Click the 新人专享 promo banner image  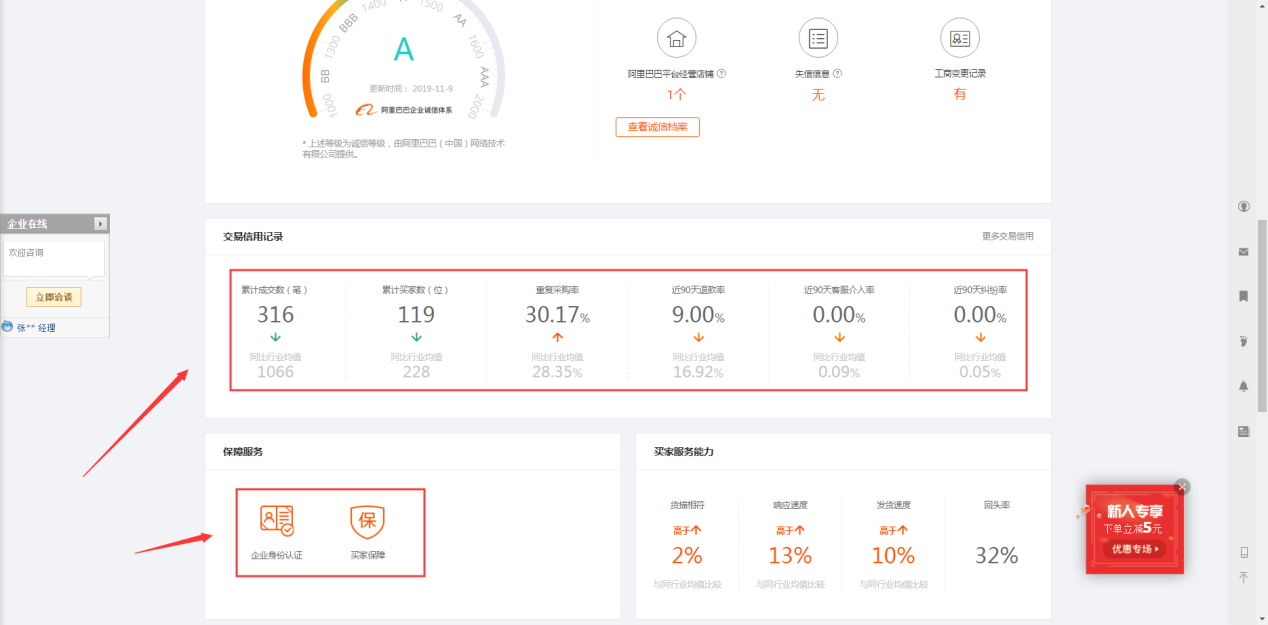point(1135,529)
